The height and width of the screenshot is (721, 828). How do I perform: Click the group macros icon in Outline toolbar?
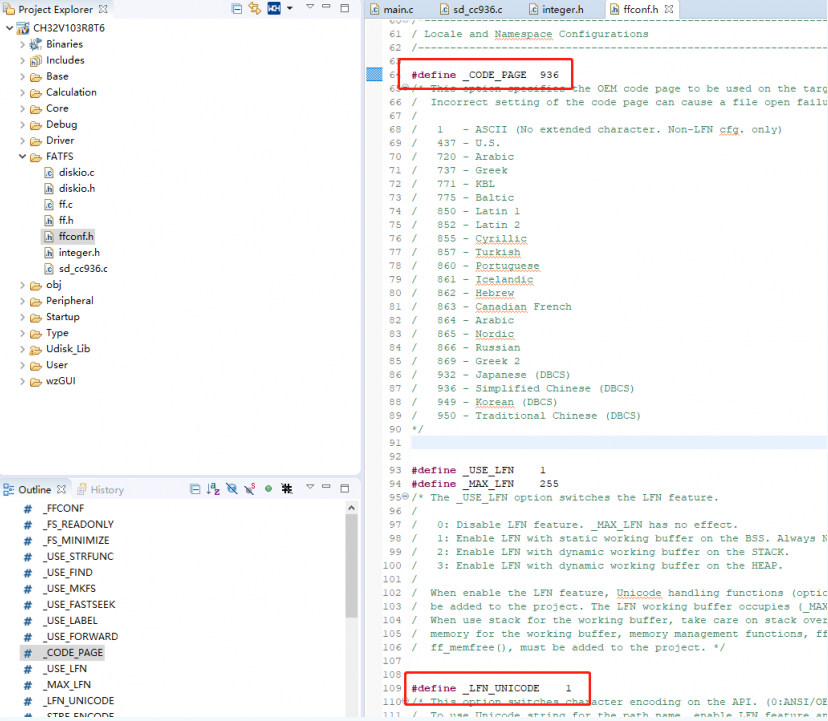pos(286,489)
